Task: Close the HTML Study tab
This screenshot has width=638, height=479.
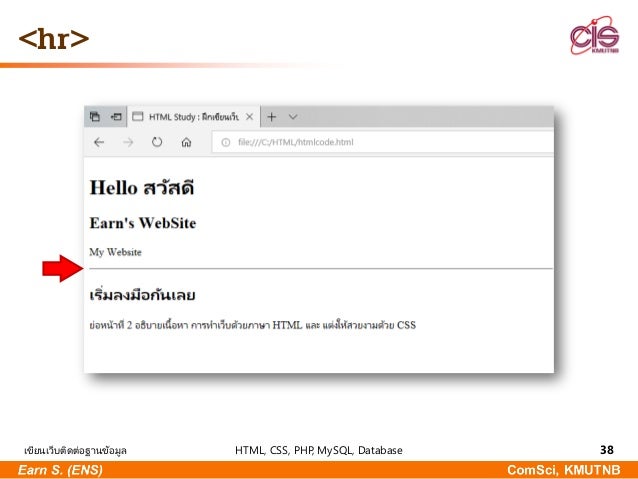Action: coord(249,117)
